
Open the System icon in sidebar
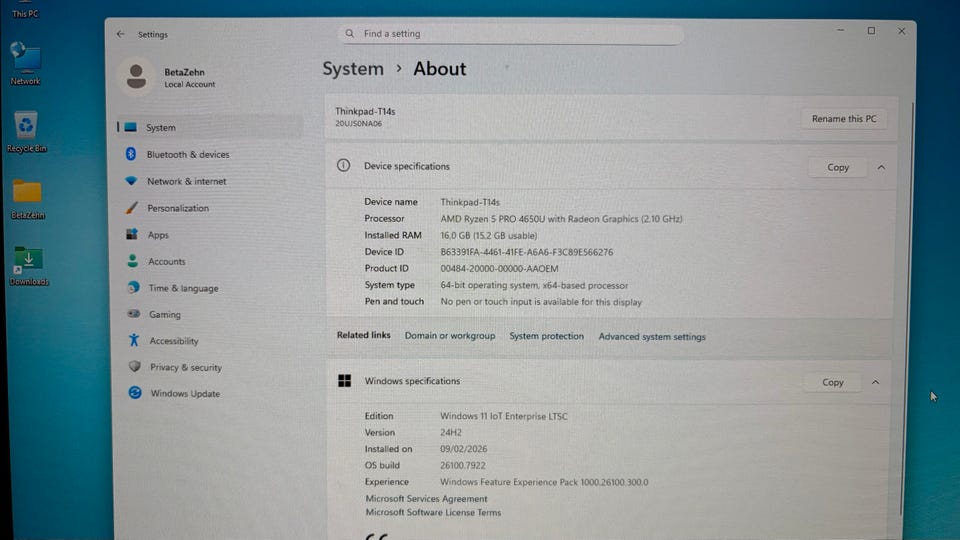click(x=130, y=127)
